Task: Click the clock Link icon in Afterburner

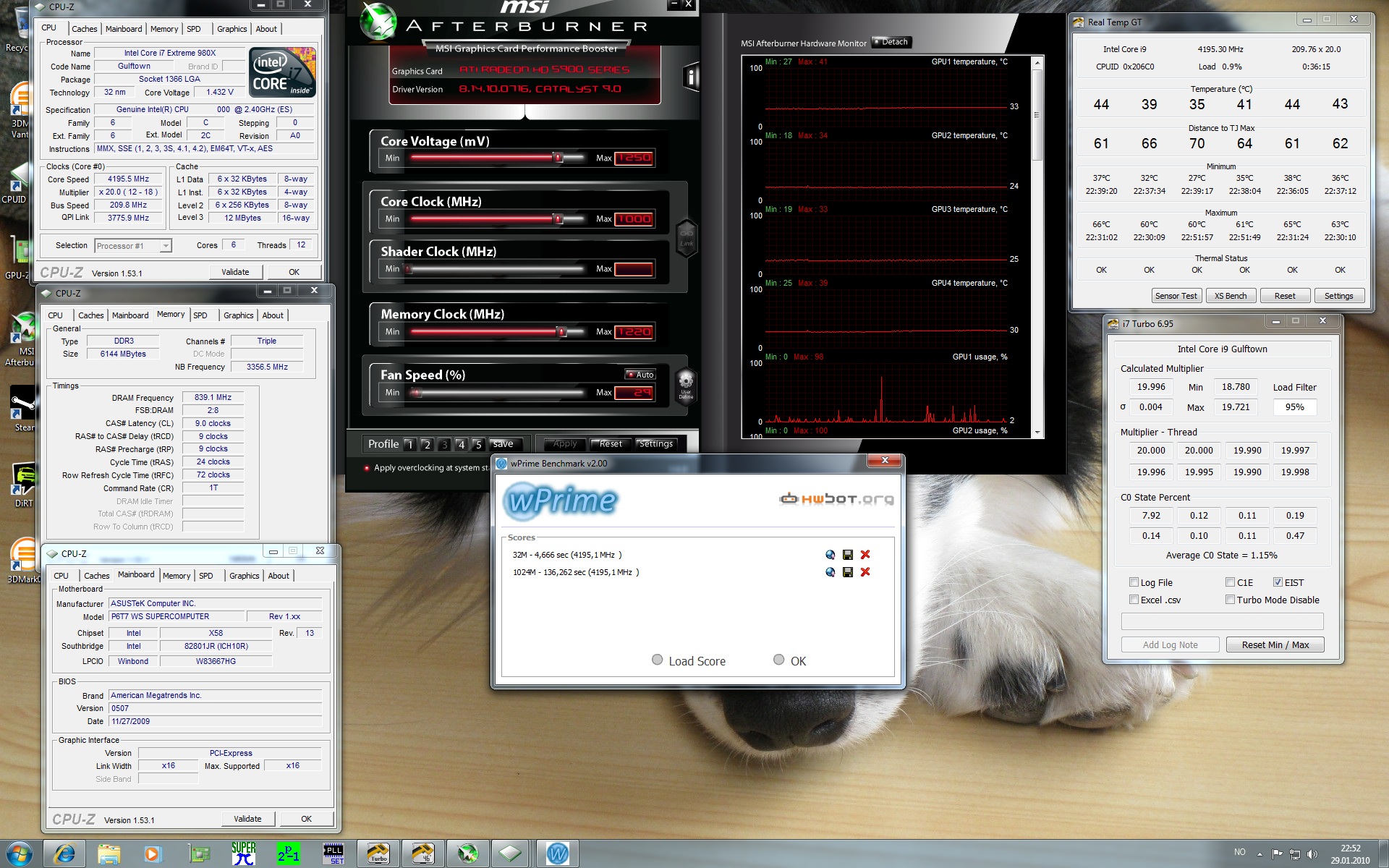Action: coord(686,237)
